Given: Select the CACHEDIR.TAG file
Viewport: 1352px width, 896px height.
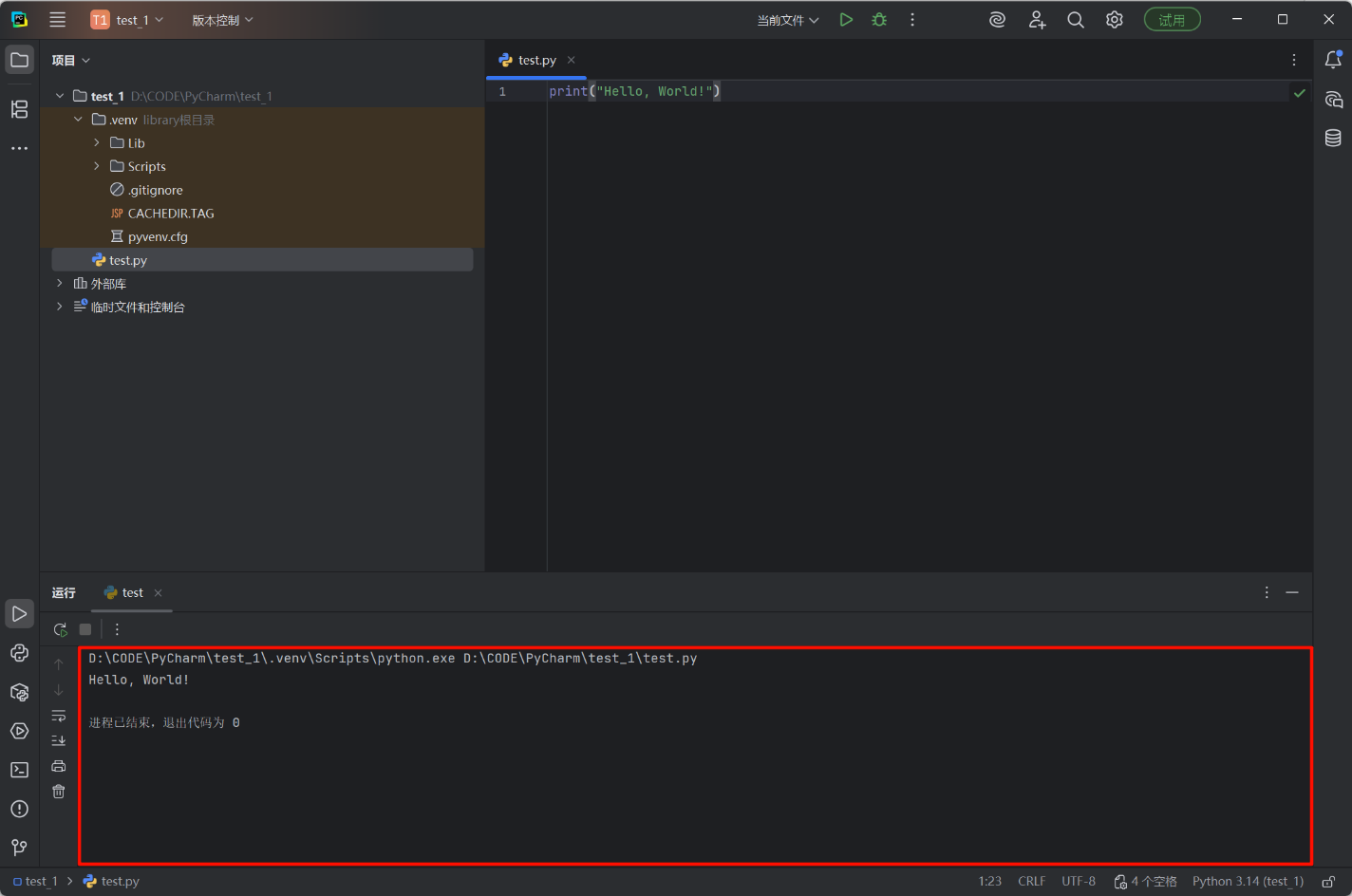Looking at the screenshot, I should pyautogui.click(x=162, y=214).
